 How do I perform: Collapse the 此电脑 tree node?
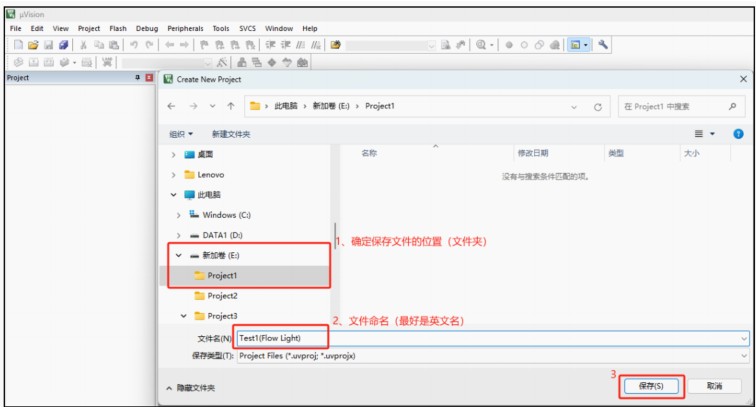coord(173,195)
